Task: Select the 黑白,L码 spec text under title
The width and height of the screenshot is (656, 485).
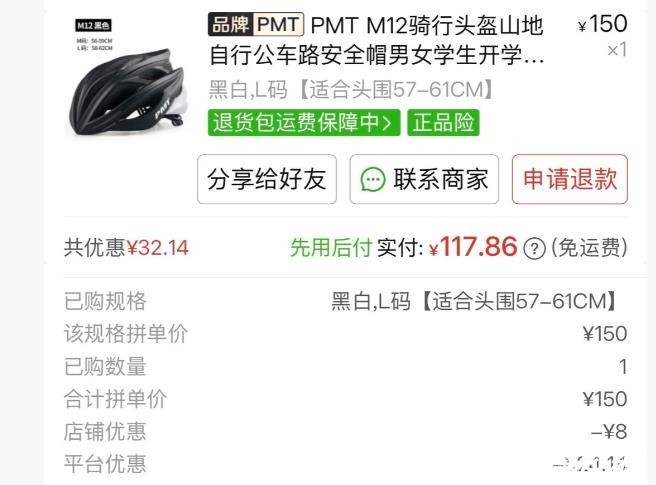Action: point(351,90)
